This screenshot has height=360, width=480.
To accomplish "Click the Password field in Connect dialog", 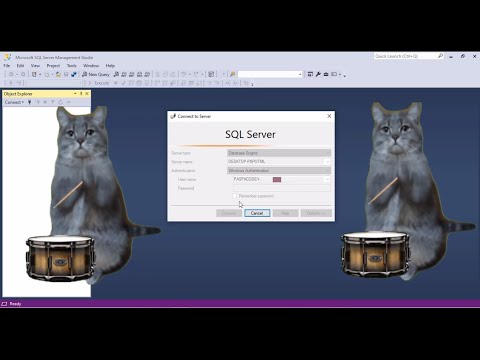I will tap(282, 188).
